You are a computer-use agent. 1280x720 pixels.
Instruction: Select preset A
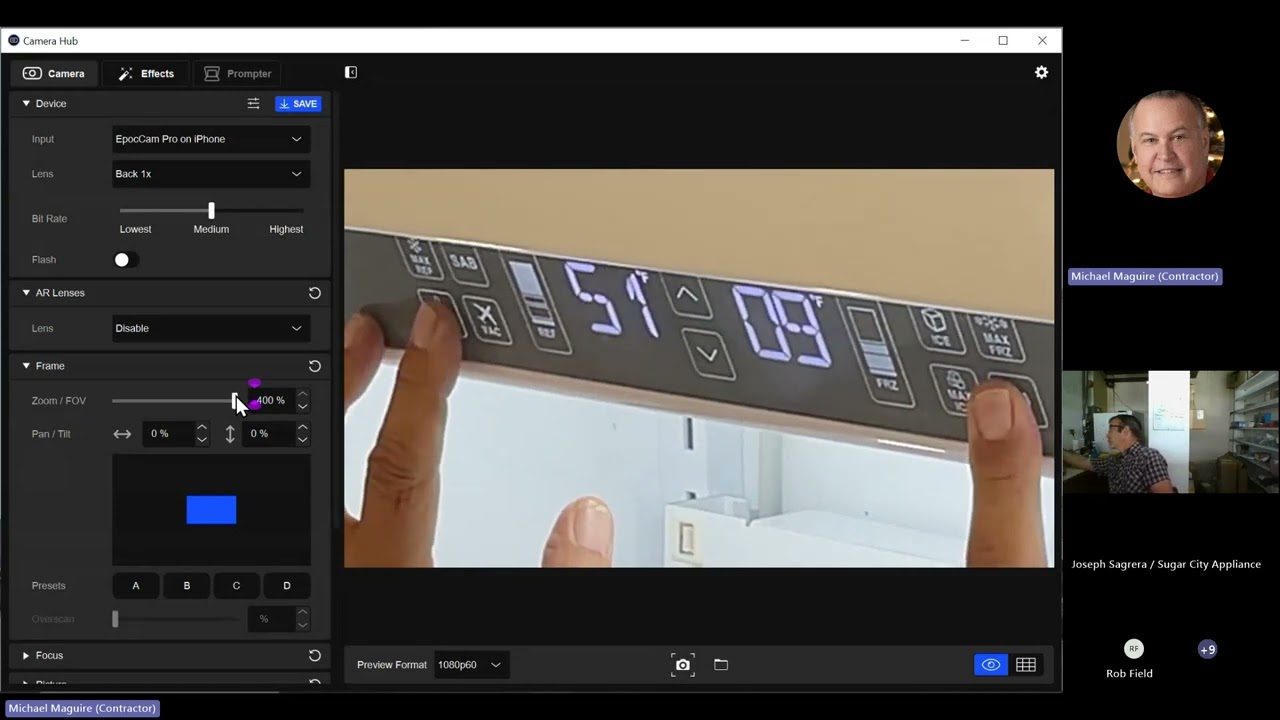(x=136, y=586)
